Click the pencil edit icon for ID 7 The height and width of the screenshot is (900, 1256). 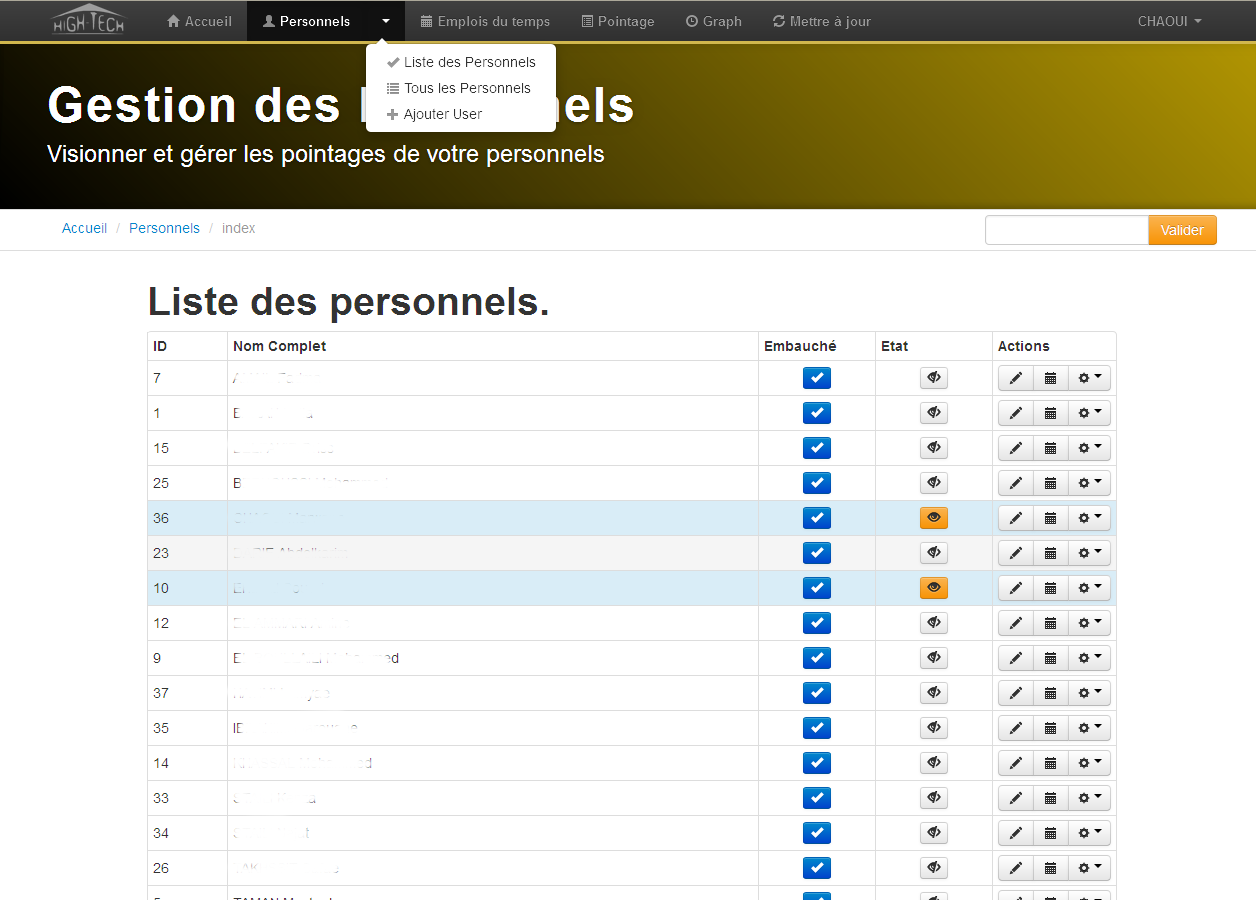1015,378
